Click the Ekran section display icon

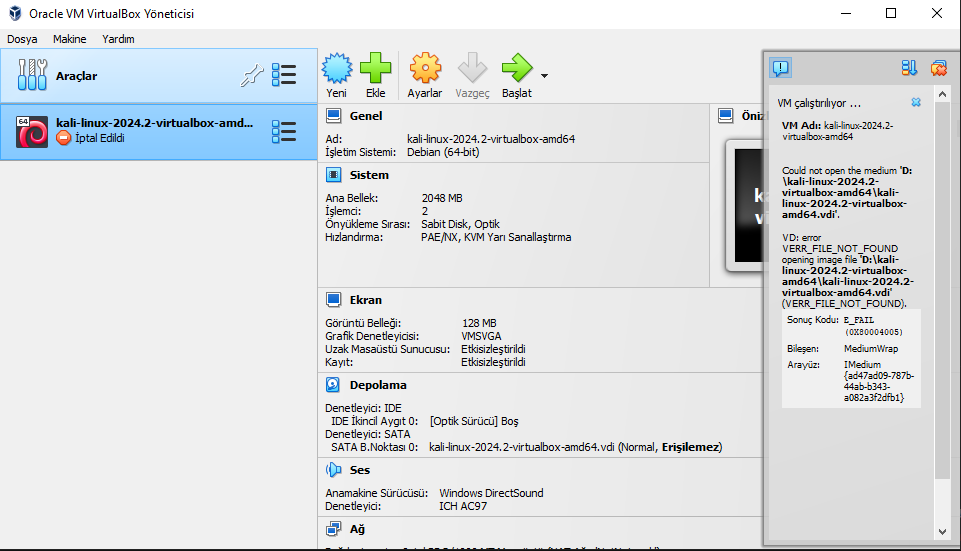(333, 300)
